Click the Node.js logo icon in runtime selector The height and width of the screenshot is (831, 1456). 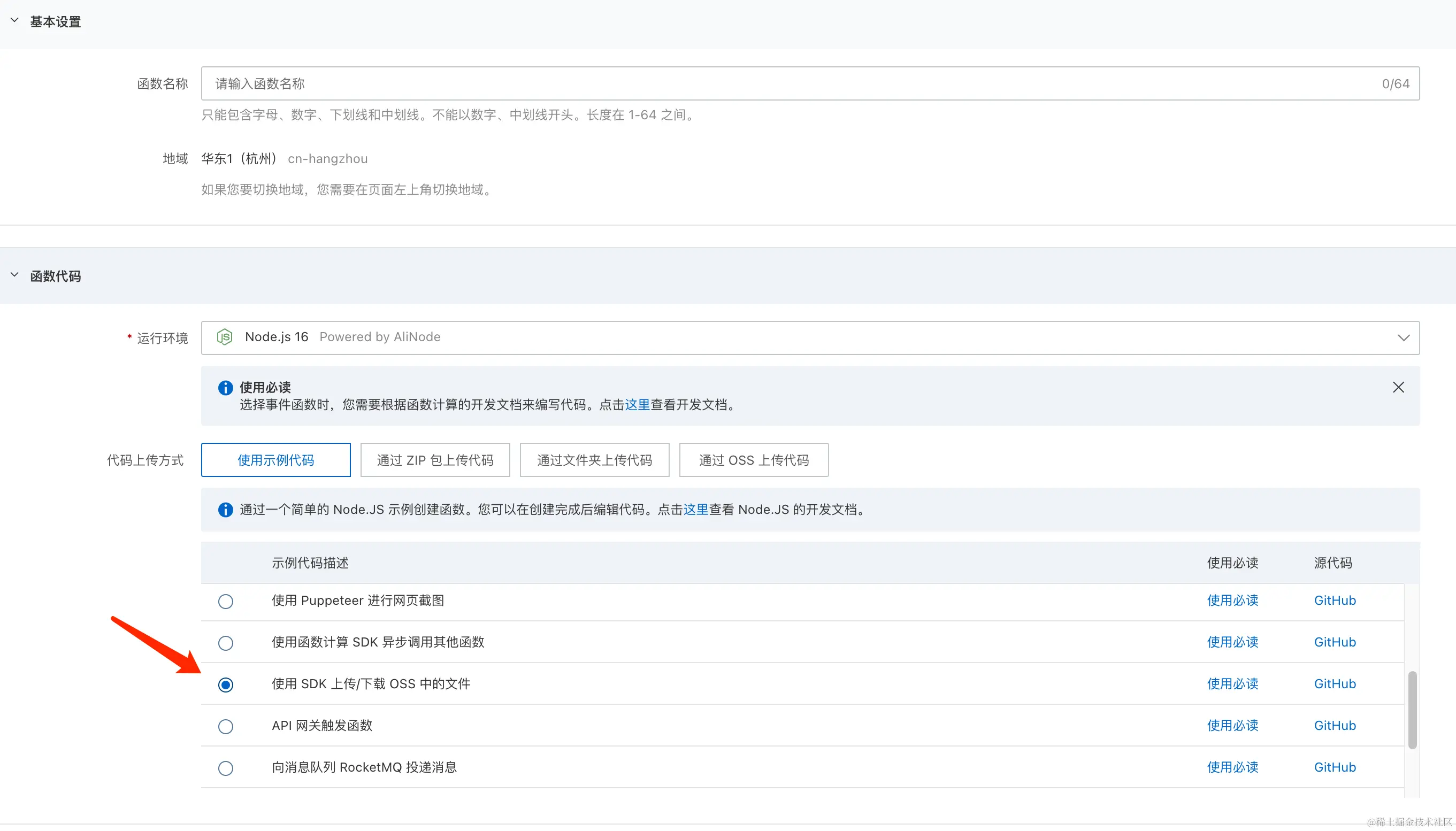pyautogui.click(x=224, y=337)
